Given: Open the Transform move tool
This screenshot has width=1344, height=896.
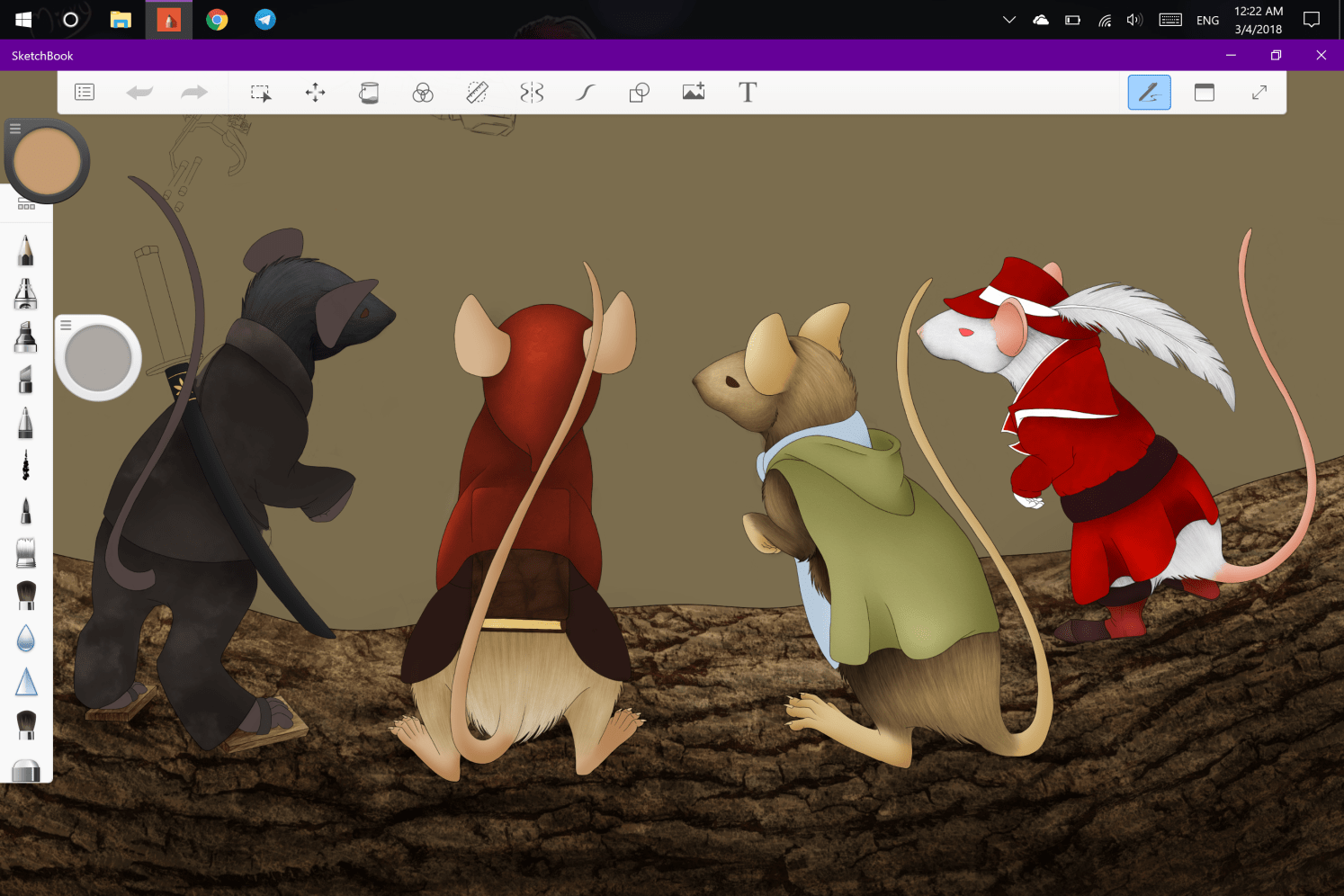Looking at the screenshot, I should [315, 93].
